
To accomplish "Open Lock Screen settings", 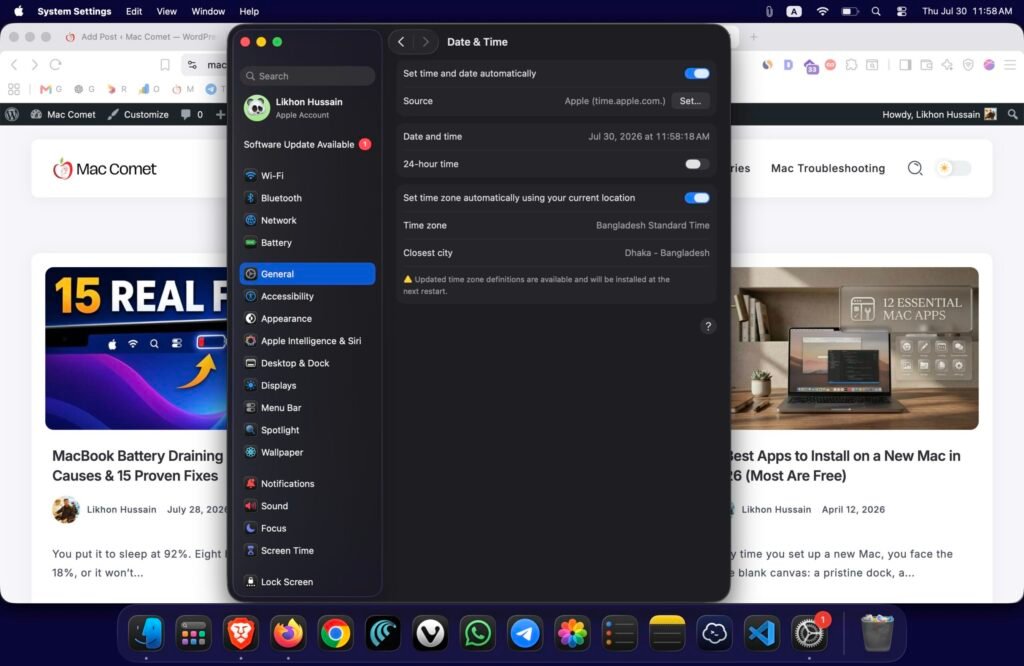I will tap(307, 582).
